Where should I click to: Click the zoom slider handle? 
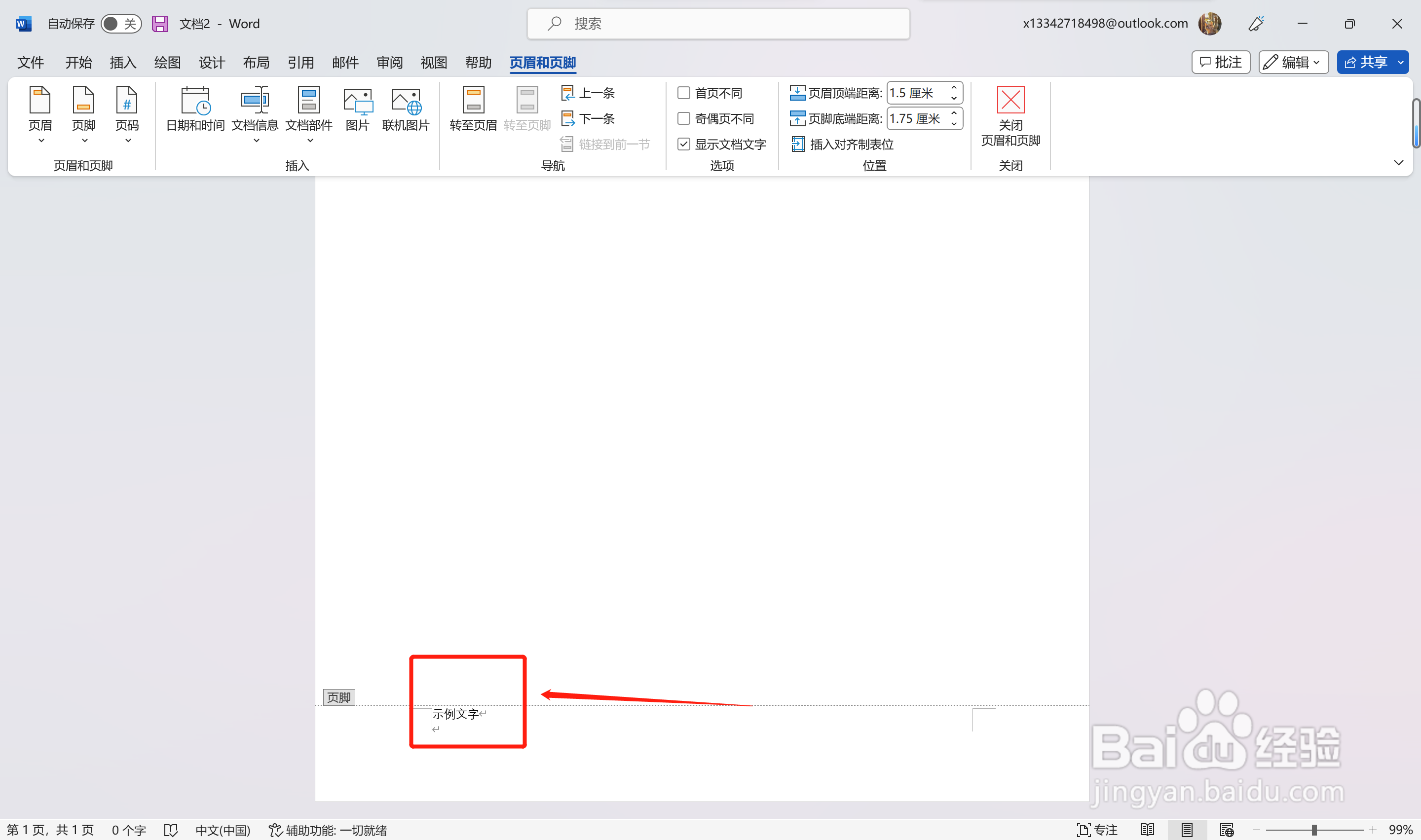[1314, 830]
